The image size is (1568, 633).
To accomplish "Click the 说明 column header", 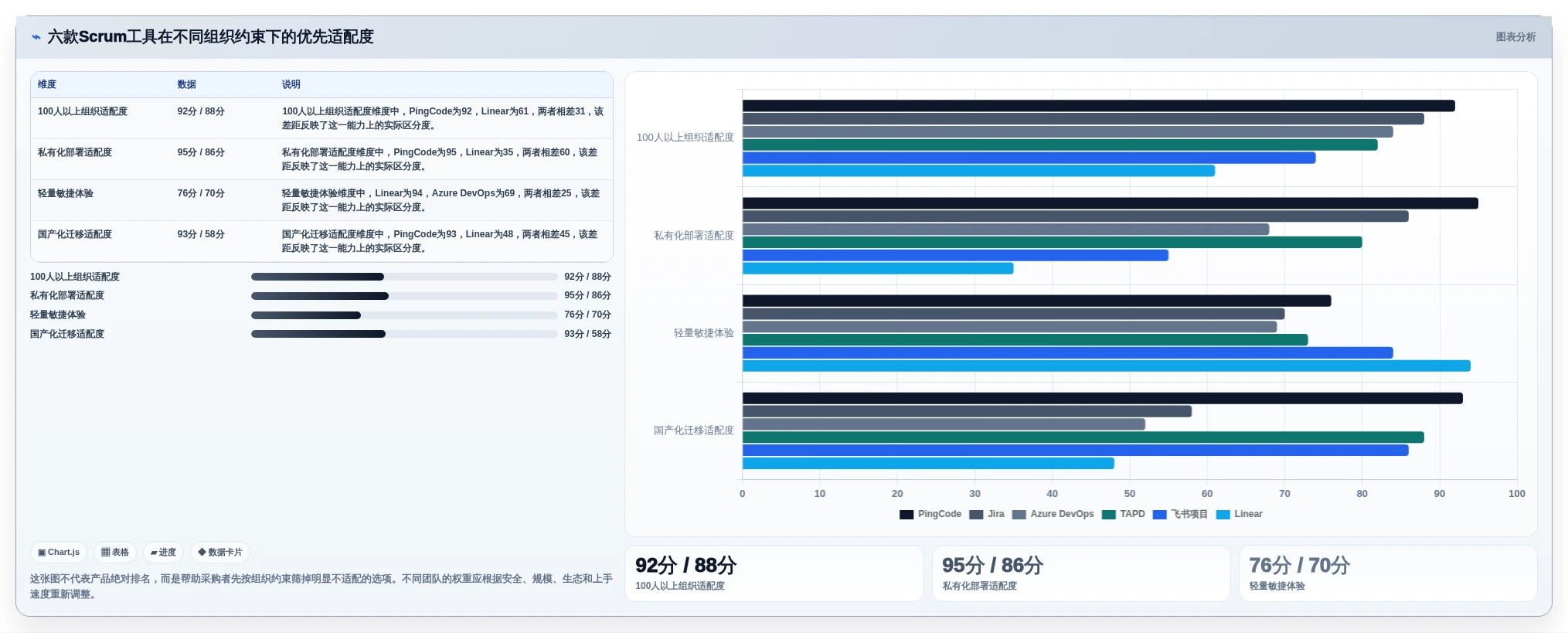I will (x=291, y=84).
